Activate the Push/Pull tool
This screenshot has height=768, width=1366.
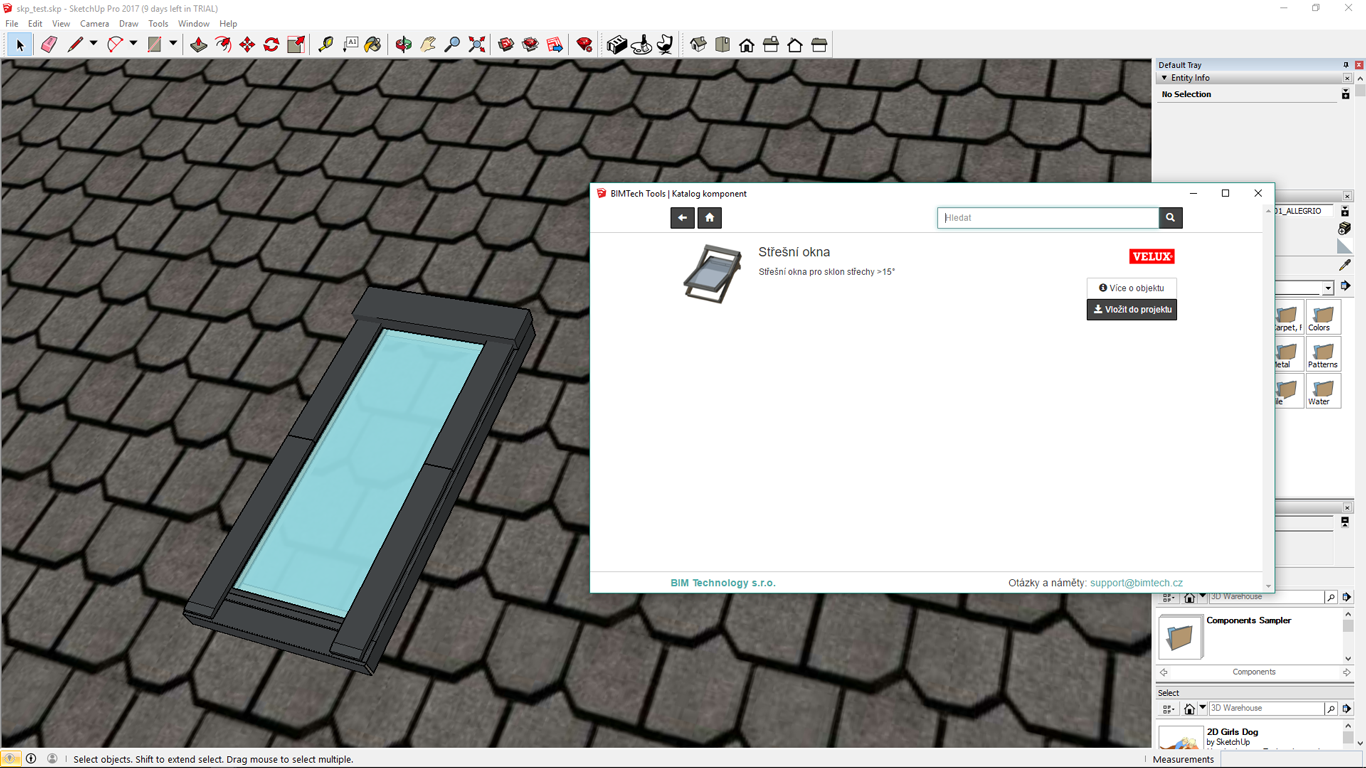[x=198, y=45]
